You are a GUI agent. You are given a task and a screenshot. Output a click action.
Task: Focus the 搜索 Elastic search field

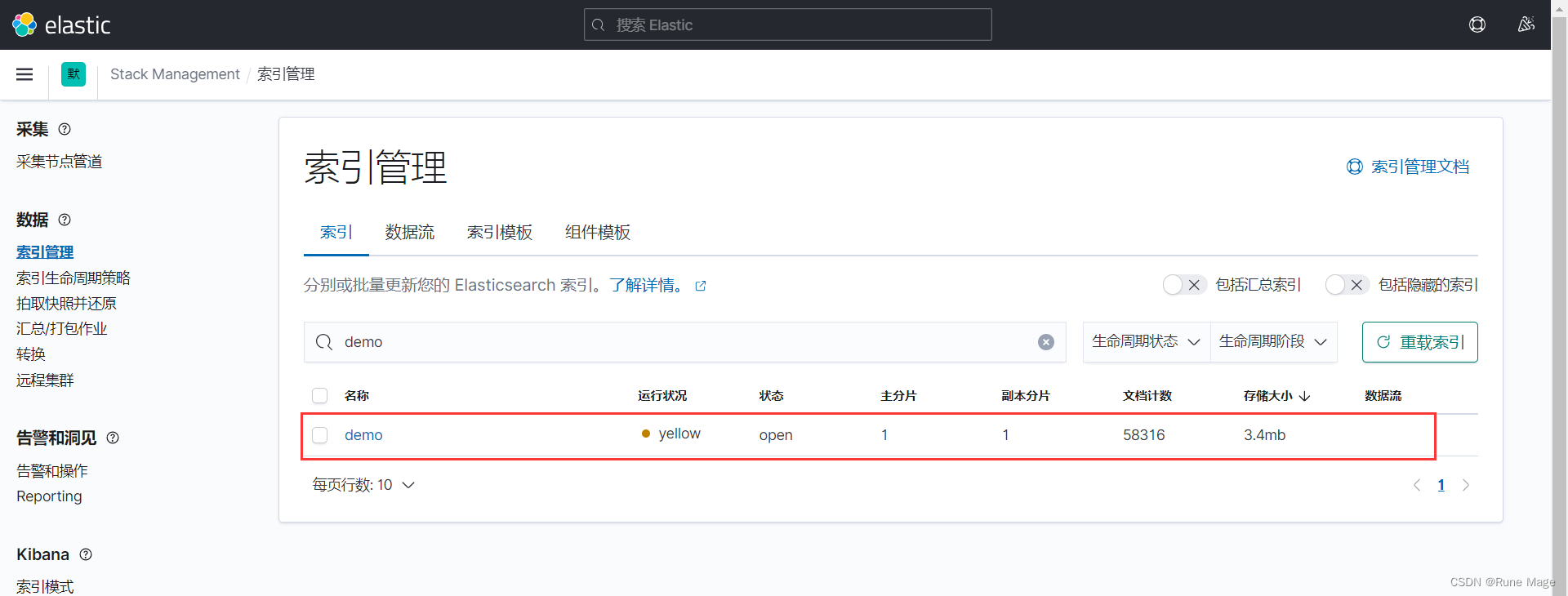(788, 24)
